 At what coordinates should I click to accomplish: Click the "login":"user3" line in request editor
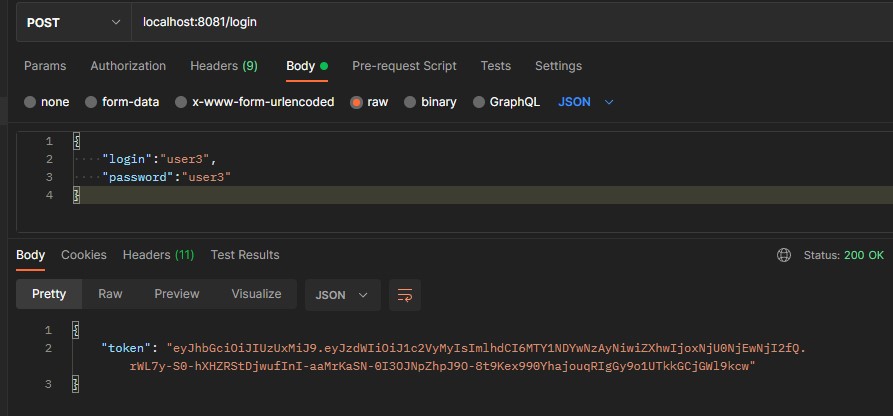coord(159,159)
